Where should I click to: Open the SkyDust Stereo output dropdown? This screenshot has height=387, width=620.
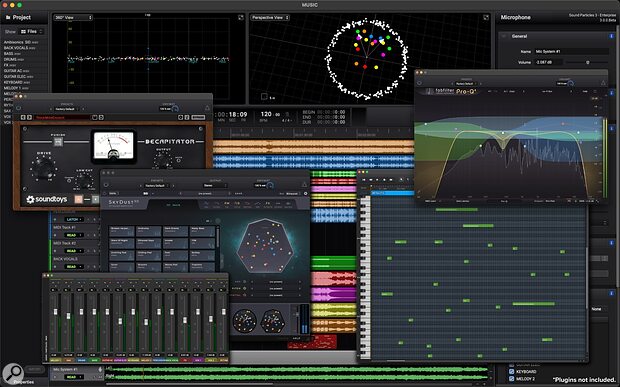215,185
